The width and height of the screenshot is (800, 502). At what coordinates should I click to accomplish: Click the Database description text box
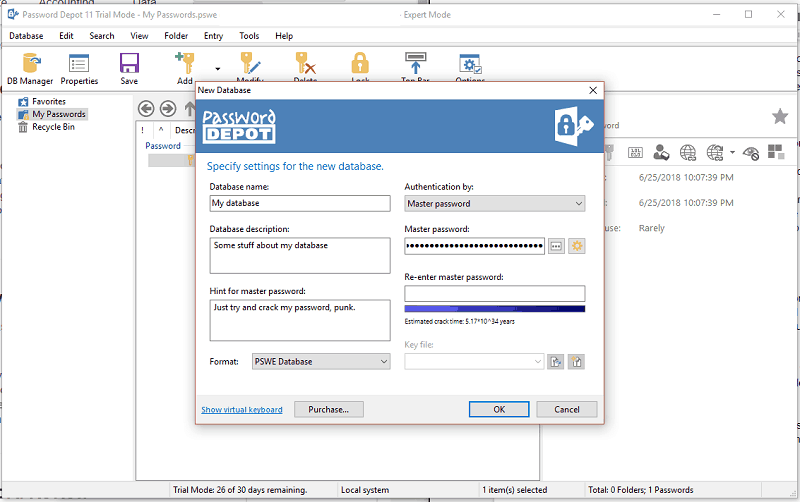300,256
